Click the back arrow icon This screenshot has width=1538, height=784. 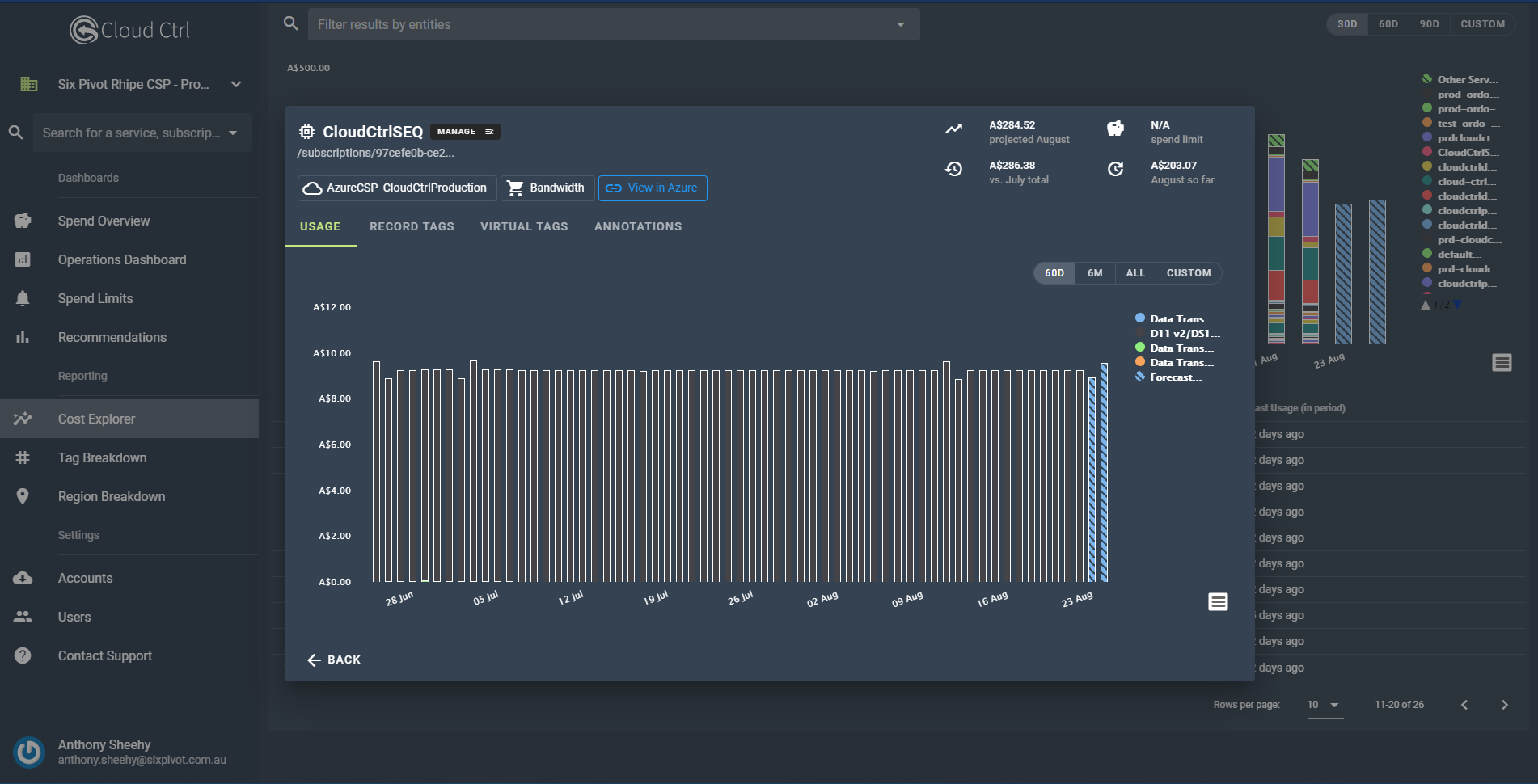[x=315, y=660]
